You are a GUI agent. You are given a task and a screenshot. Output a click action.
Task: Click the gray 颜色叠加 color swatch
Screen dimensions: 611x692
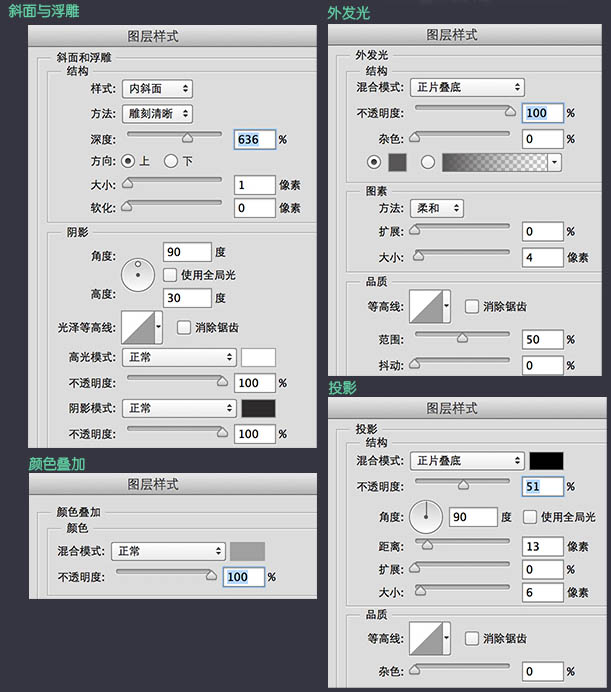tap(247, 551)
